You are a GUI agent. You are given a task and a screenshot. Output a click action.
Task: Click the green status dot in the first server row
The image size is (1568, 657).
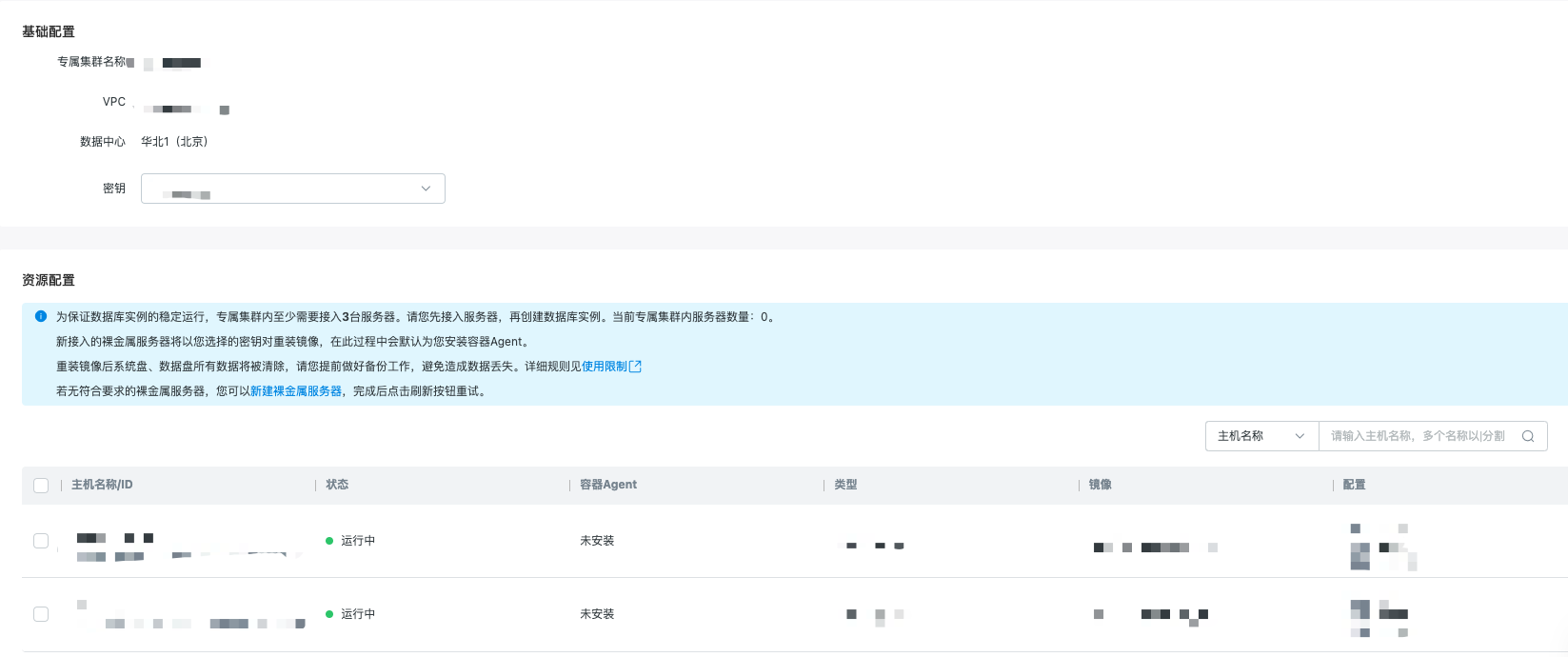(329, 541)
